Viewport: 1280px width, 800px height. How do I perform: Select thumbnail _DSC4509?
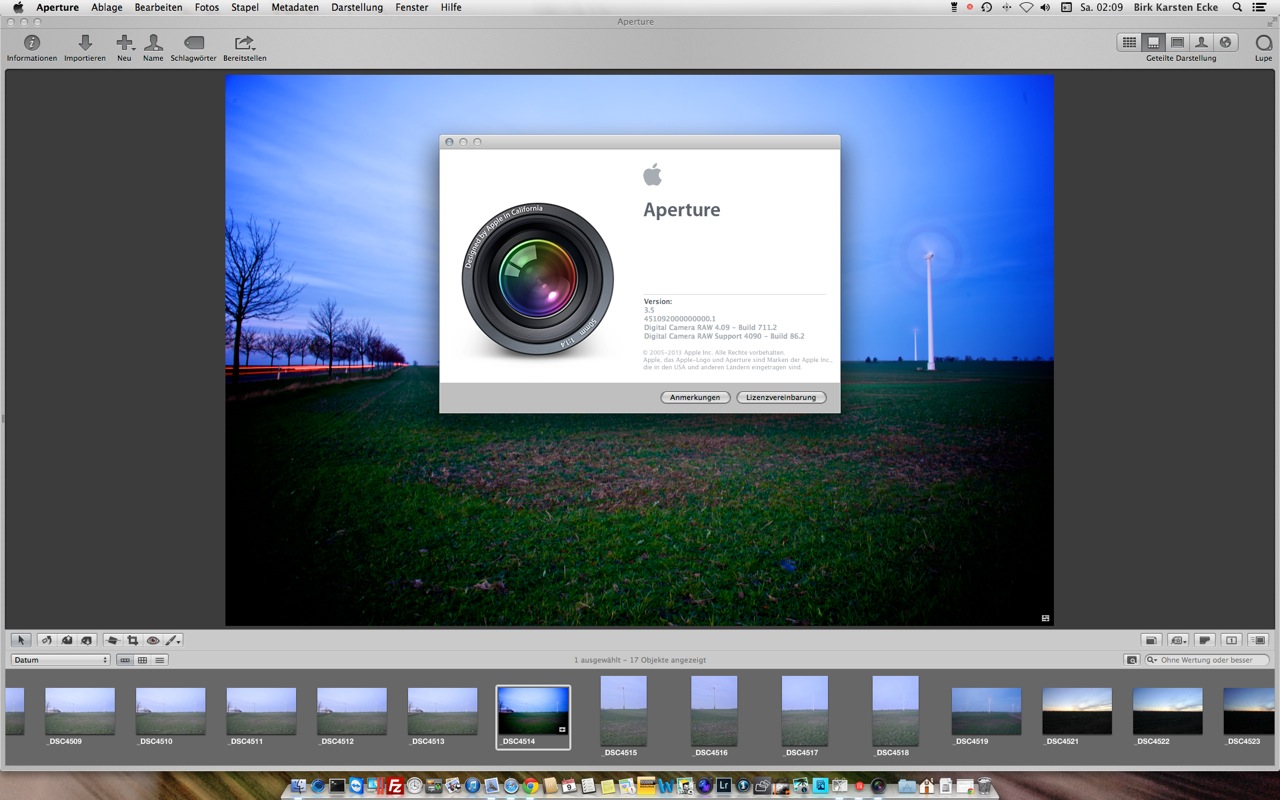point(80,711)
